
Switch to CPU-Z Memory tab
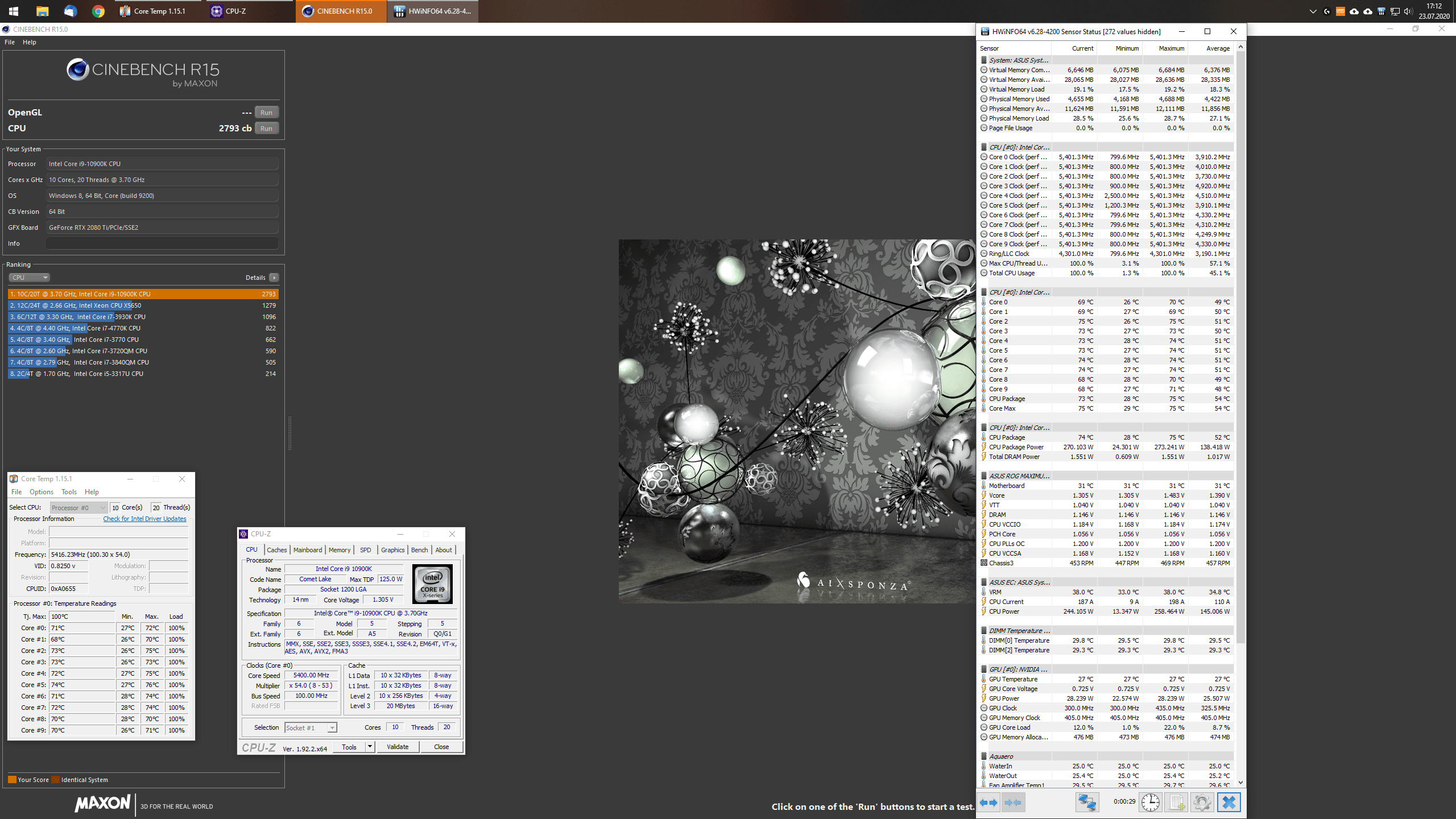click(340, 550)
